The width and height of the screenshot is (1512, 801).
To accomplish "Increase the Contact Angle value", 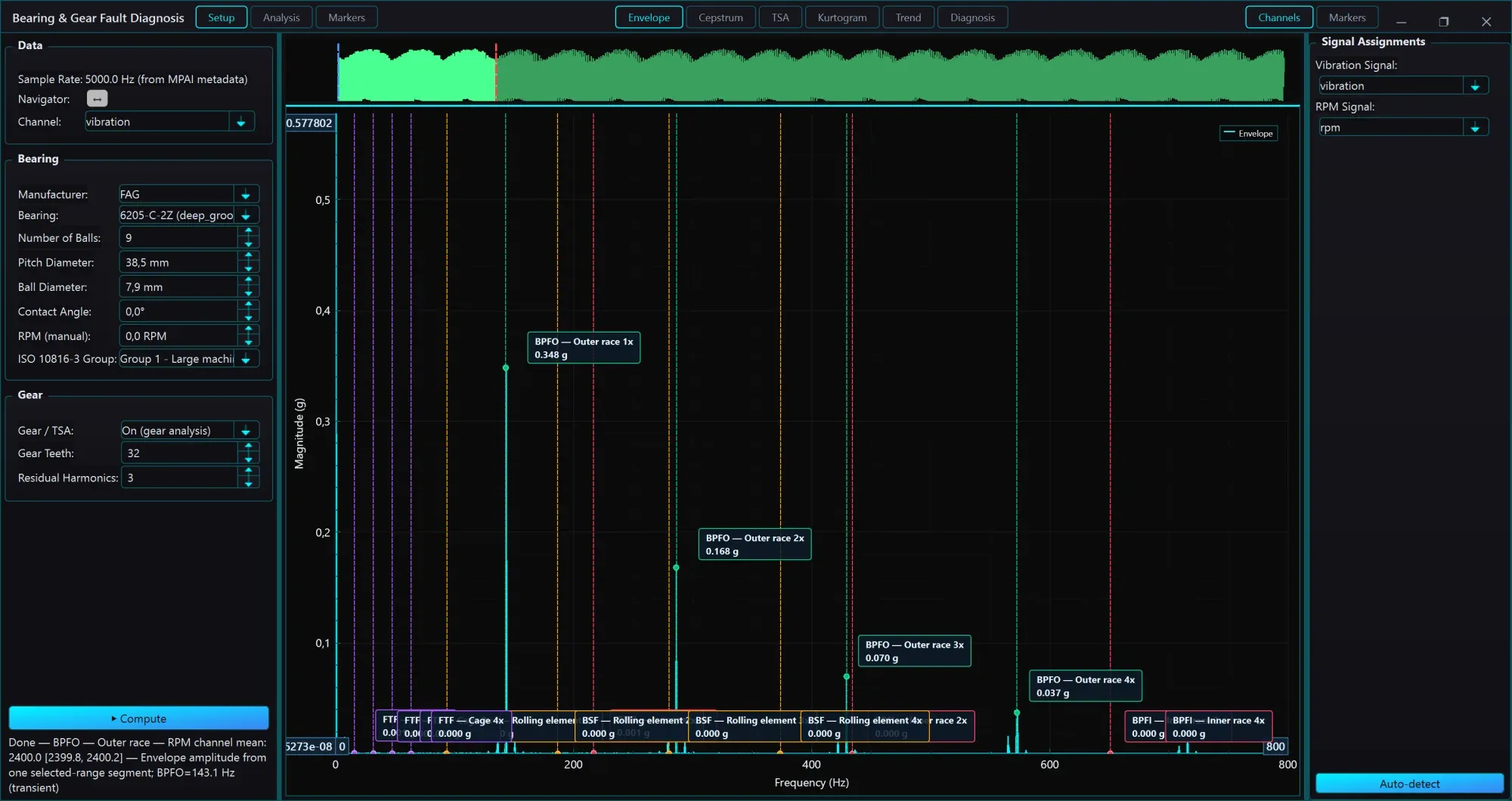I will [x=249, y=306].
